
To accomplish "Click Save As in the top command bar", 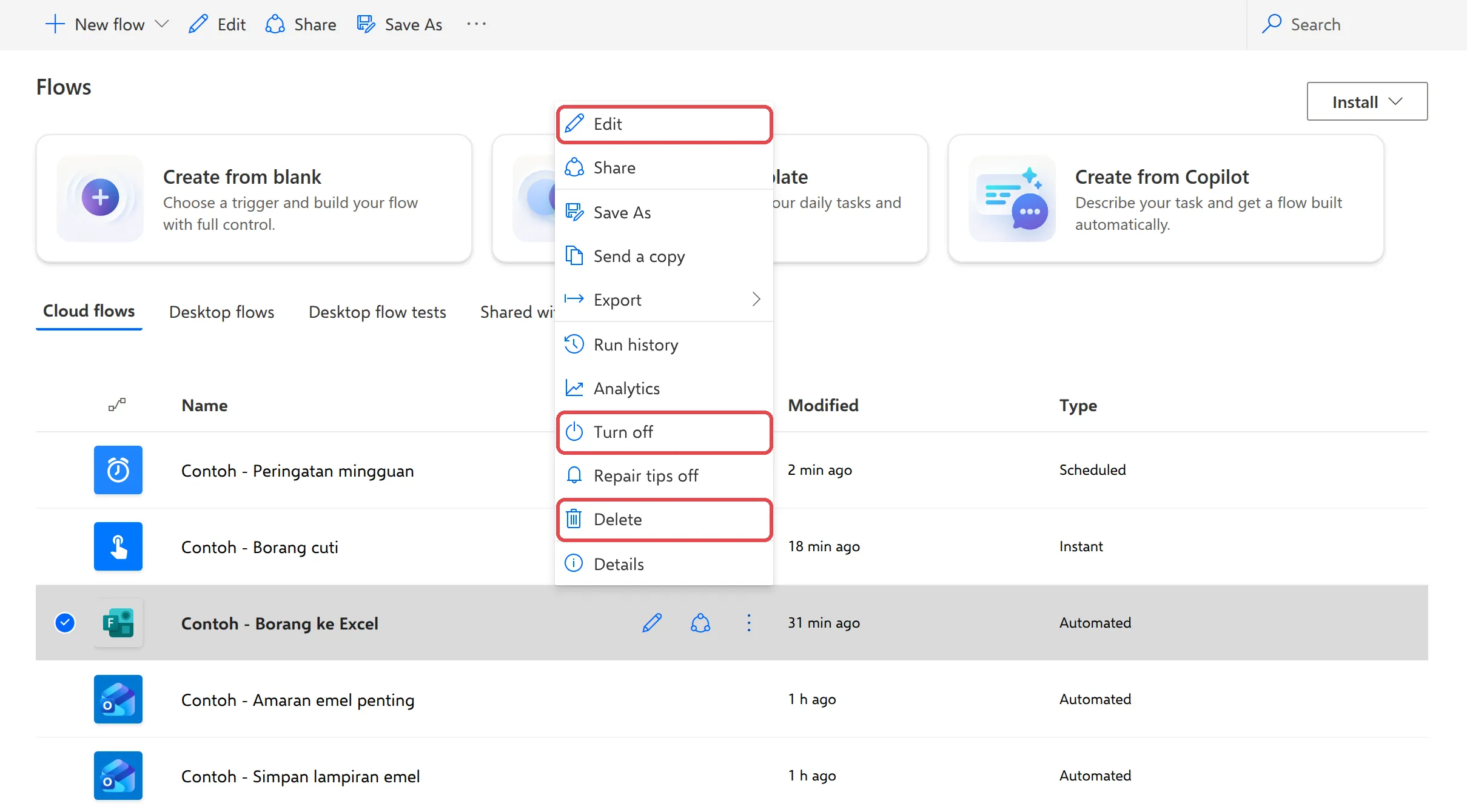I will [400, 24].
